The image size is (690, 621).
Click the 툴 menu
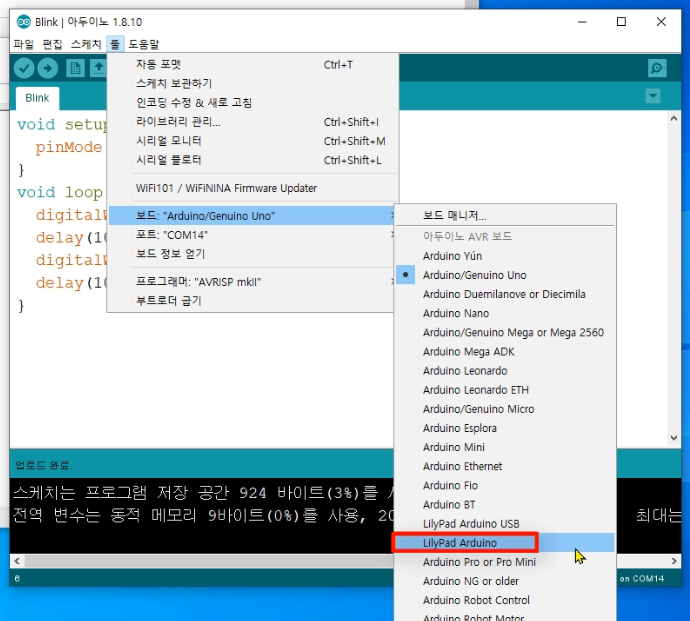pyautogui.click(x=115, y=44)
